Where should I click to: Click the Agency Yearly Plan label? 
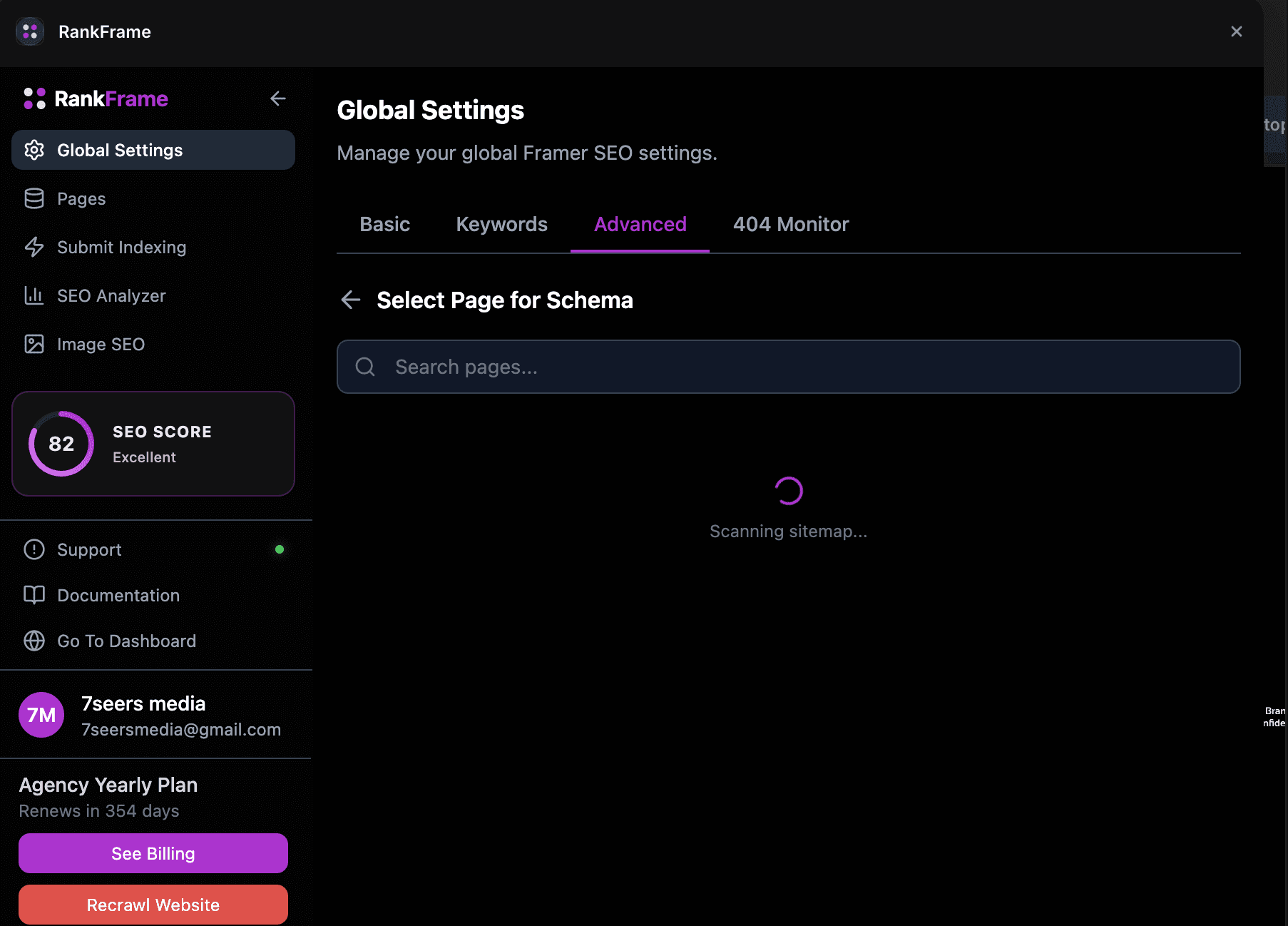(x=108, y=785)
